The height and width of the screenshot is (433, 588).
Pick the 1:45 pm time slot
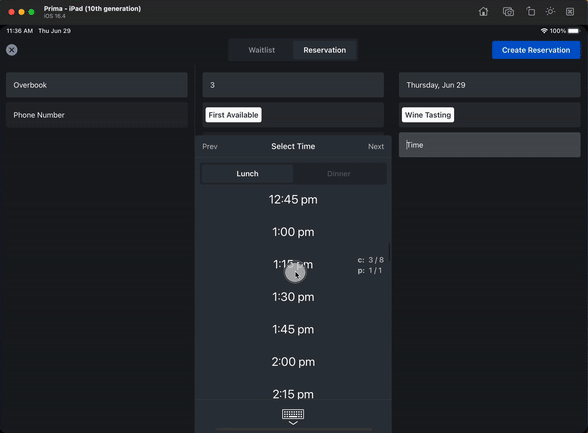click(293, 330)
